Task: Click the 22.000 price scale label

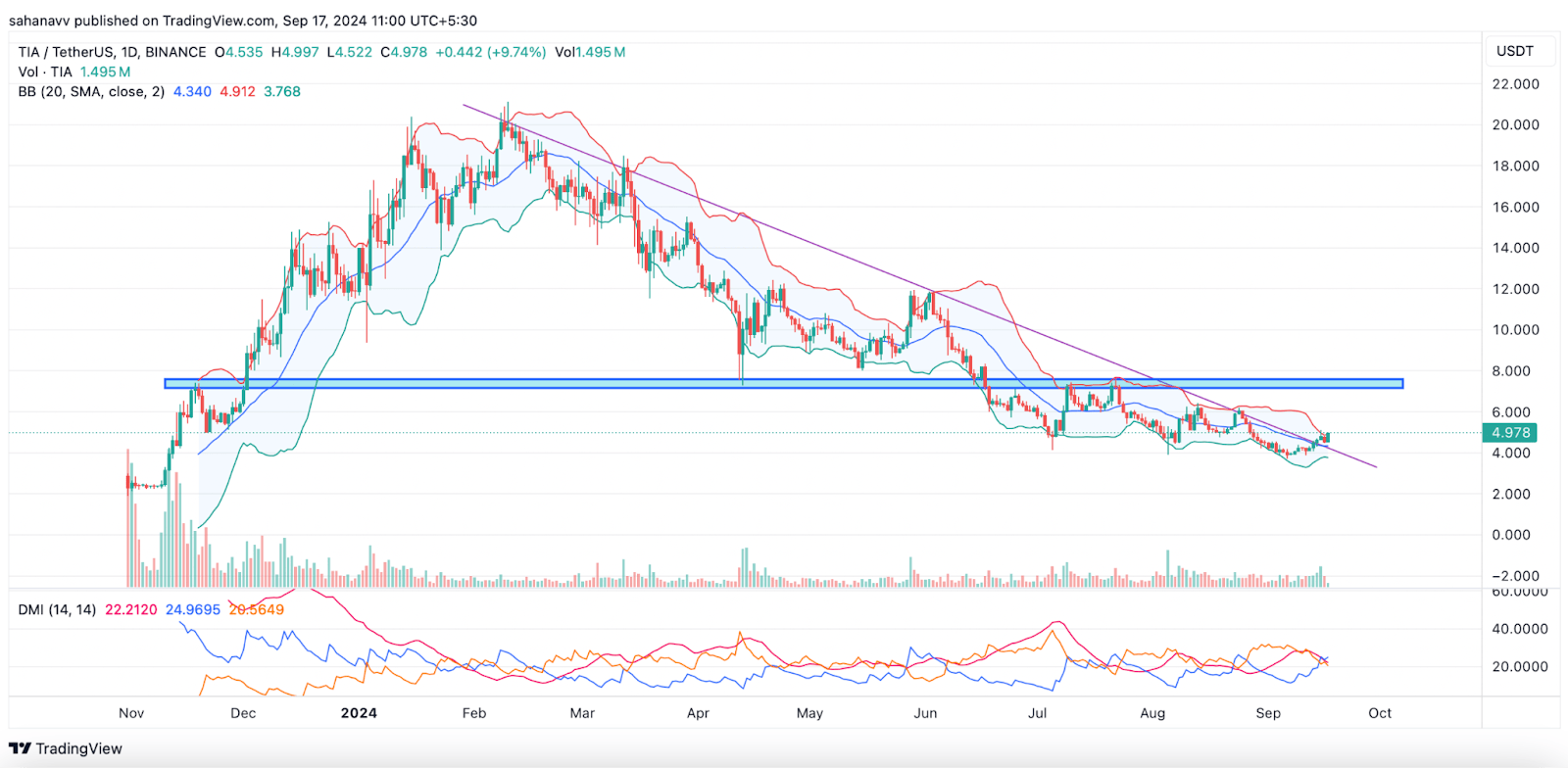Action: click(x=1515, y=84)
